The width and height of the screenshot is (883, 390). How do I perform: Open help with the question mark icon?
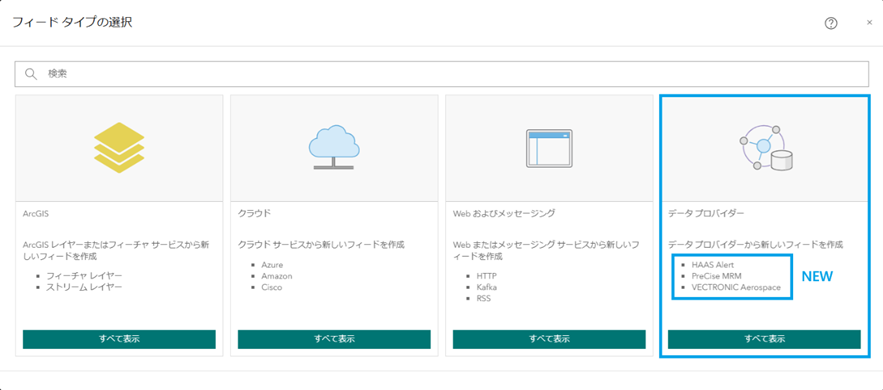[x=831, y=23]
